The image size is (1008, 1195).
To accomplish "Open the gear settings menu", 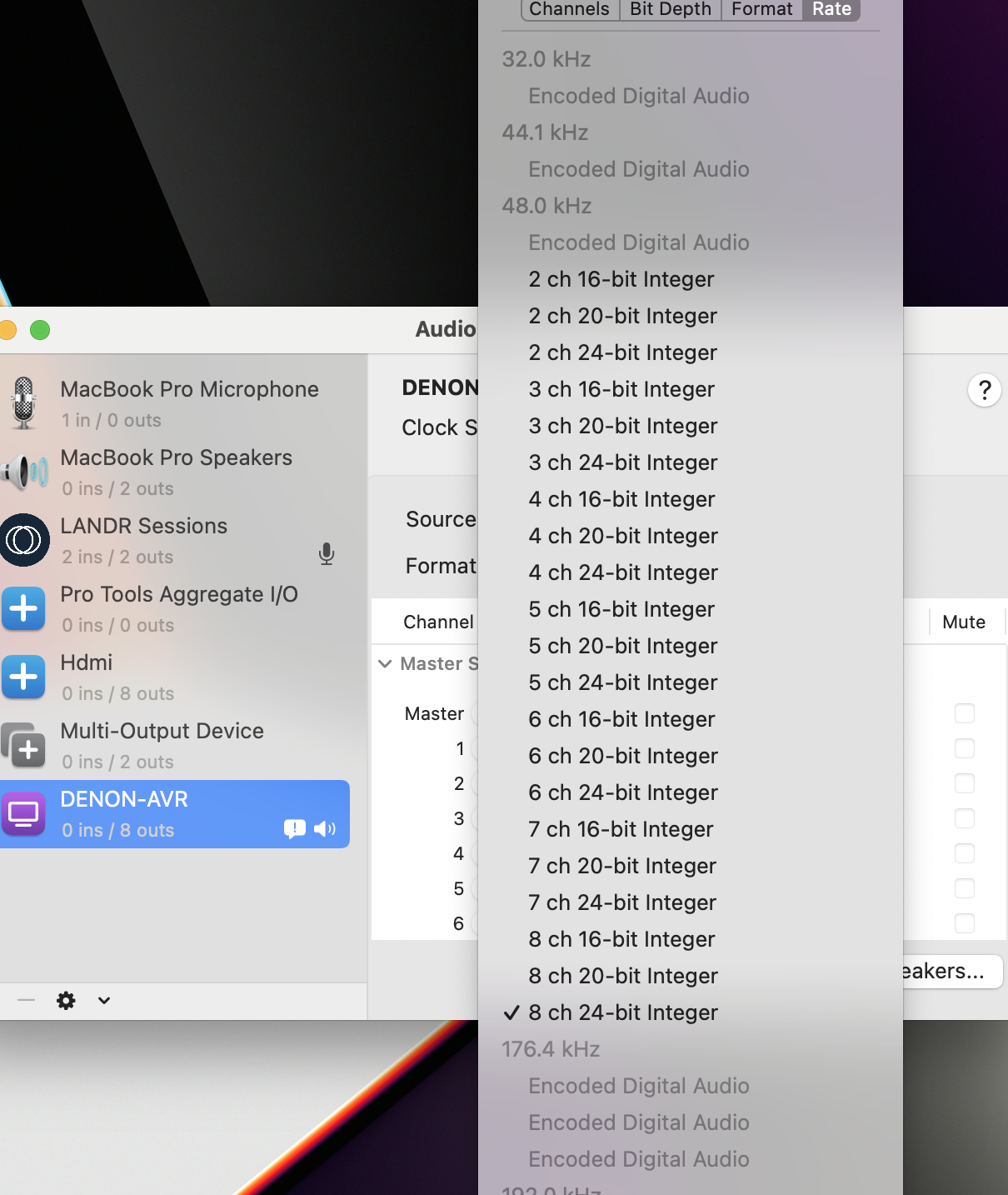I will coord(66,1000).
